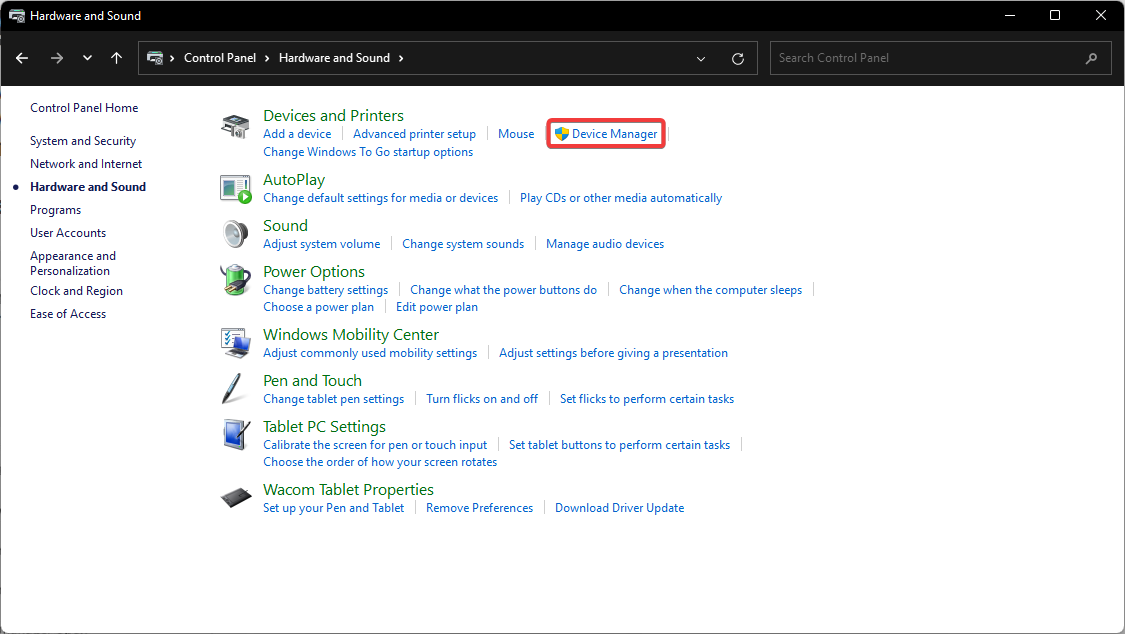Open the Windows Mobility Center heading
The image size is (1125, 634).
(x=351, y=335)
